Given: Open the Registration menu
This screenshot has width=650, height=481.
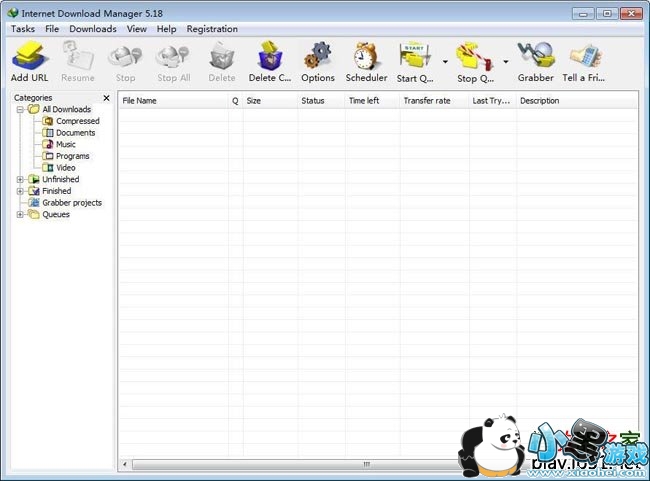Looking at the screenshot, I should [212, 29].
